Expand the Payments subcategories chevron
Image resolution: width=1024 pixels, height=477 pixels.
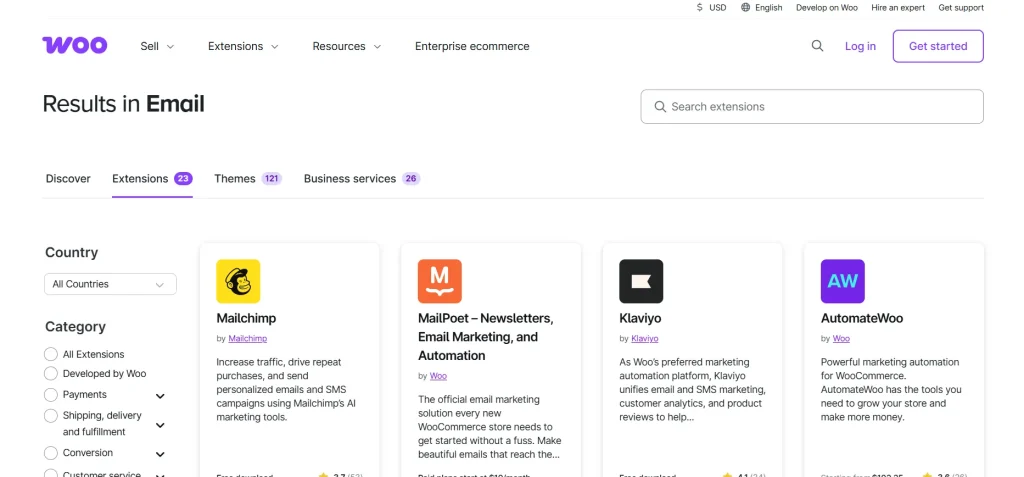(160, 396)
